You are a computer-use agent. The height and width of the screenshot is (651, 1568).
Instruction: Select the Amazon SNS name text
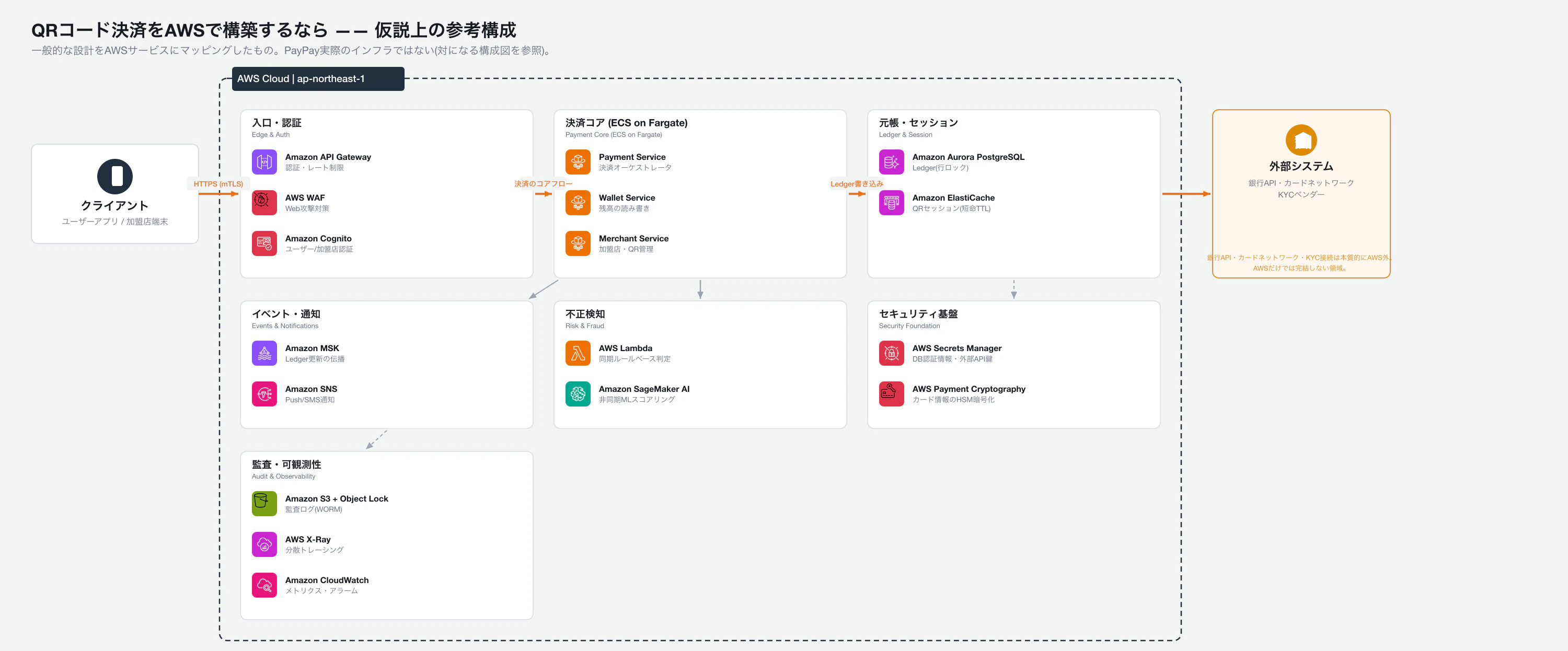tap(311, 389)
